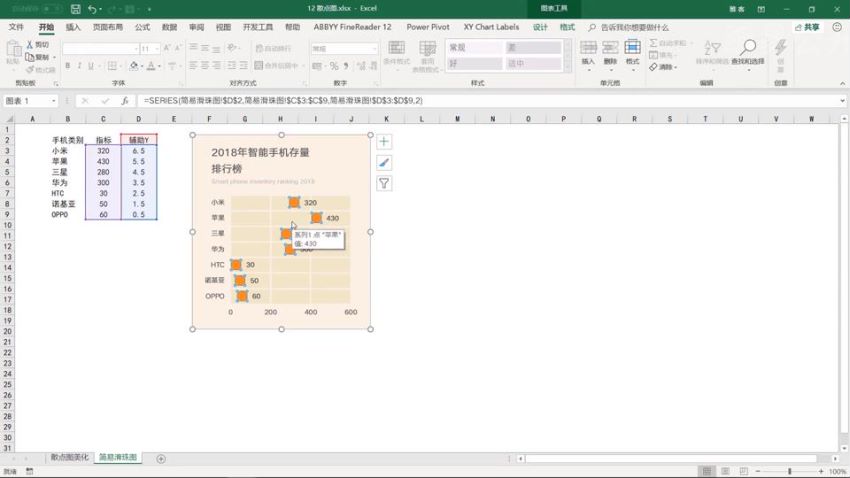Screen dimensions: 850x478
Task: Click the insert function fx icon
Action: (x=125, y=101)
